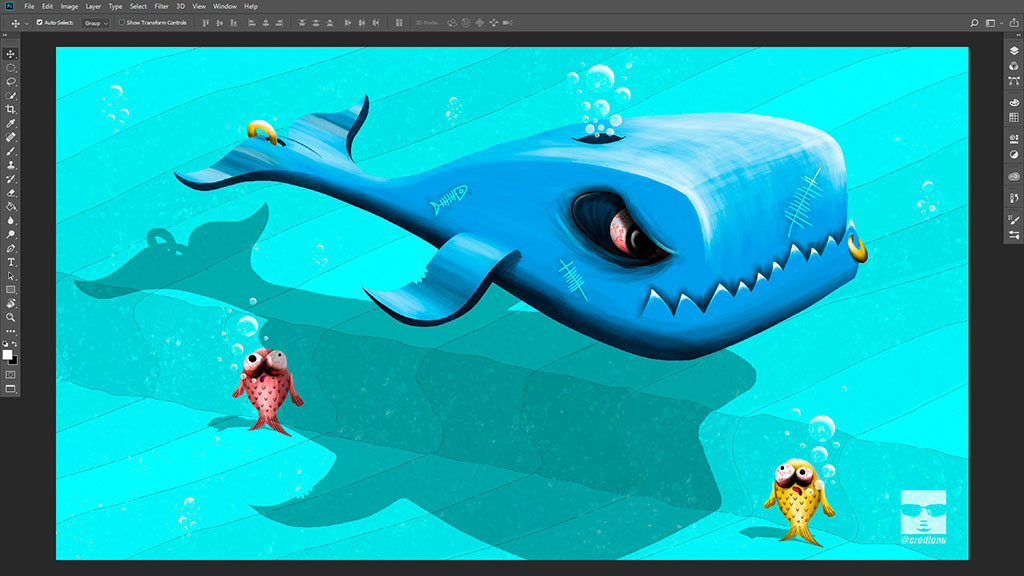This screenshot has height=576, width=1024.
Task: Select the Rotate View tool
Action: pos(10,304)
